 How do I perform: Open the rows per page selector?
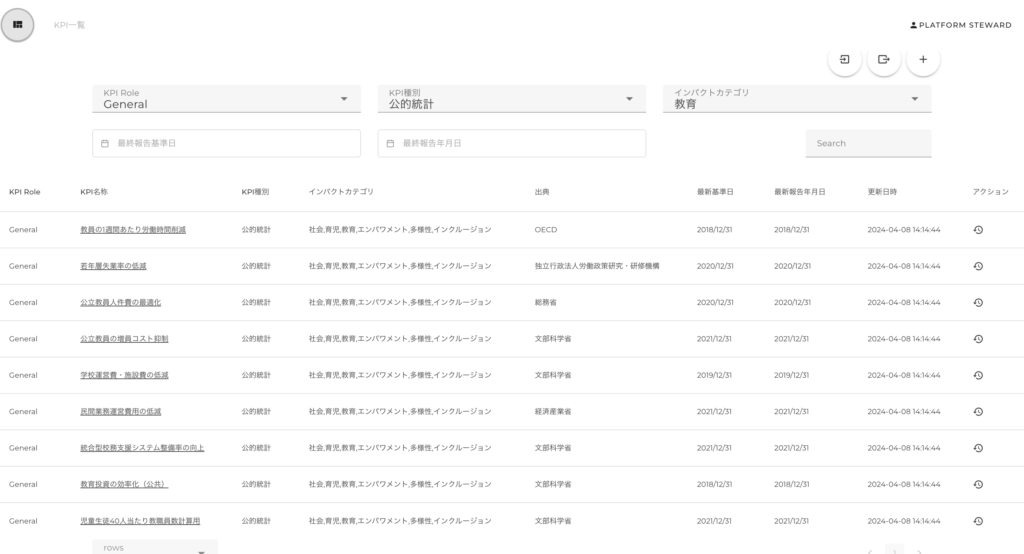(x=155, y=548)
